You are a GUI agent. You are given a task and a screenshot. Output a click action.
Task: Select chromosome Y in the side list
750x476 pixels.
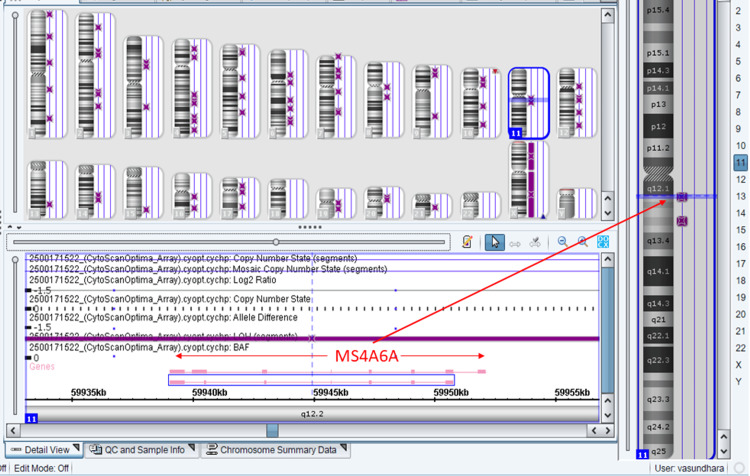(x=739, y=381)
